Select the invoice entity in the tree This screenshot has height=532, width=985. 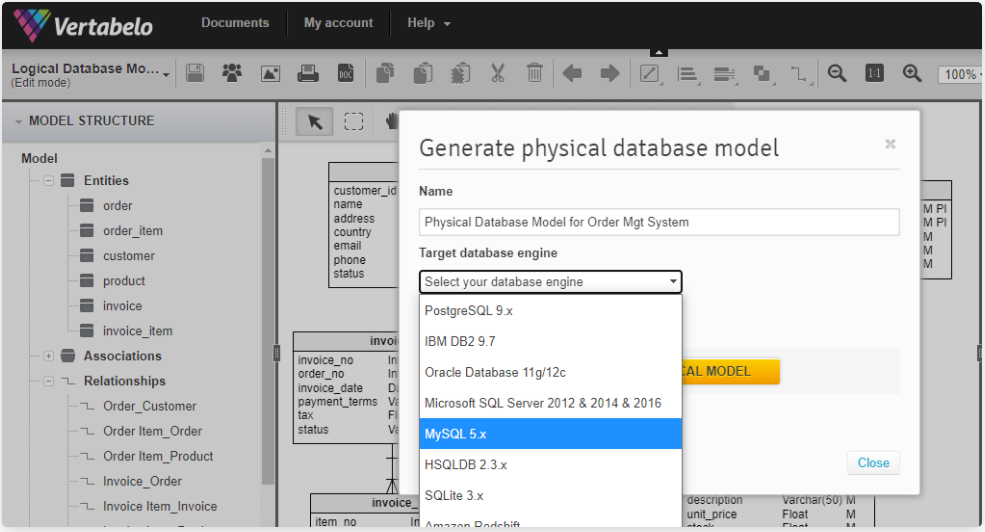[x=122, y=306]
